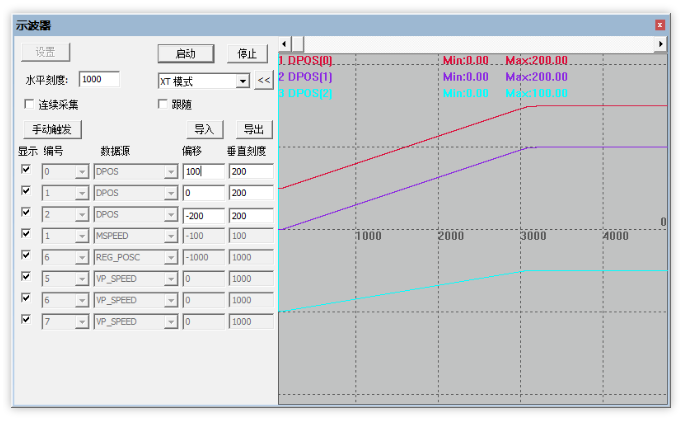Click the cyan Max:100.00 readout
Screen dimensions: 683x421
click(537, 93)
